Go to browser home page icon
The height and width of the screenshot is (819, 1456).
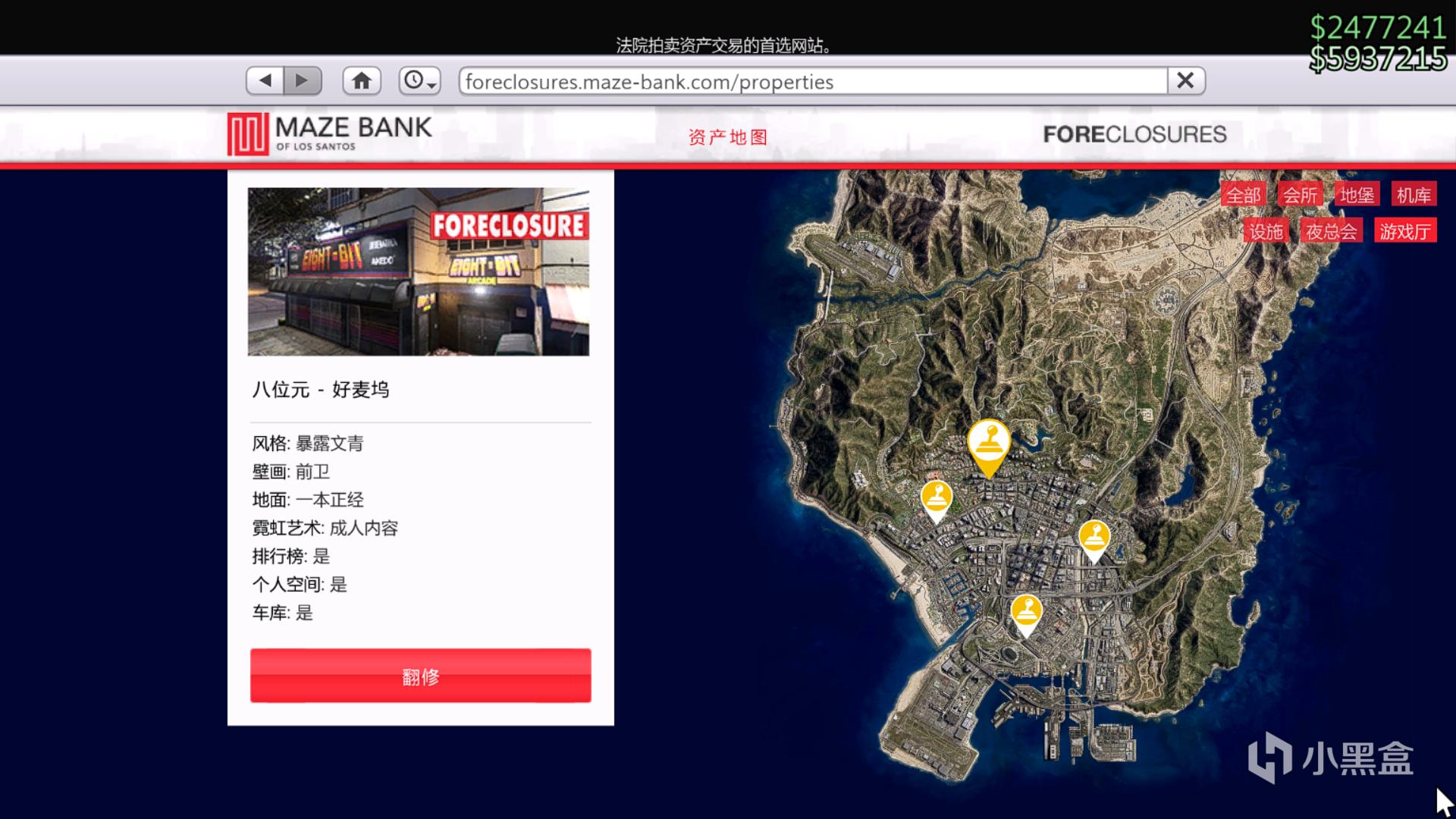pyautogui.click(x=362, y=80)
